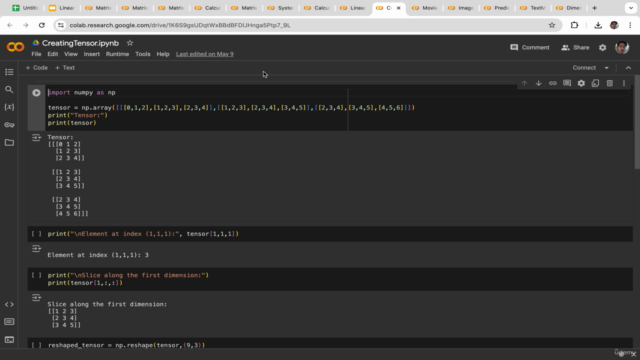Open the Connect options dropdown arrow
The height and width of the screenshot is (360, 640).
607,68
